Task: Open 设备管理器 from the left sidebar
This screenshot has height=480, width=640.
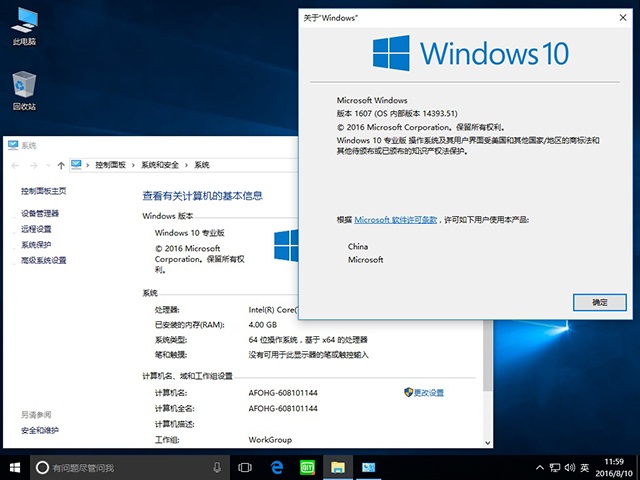Action: (x=40, y=213)
